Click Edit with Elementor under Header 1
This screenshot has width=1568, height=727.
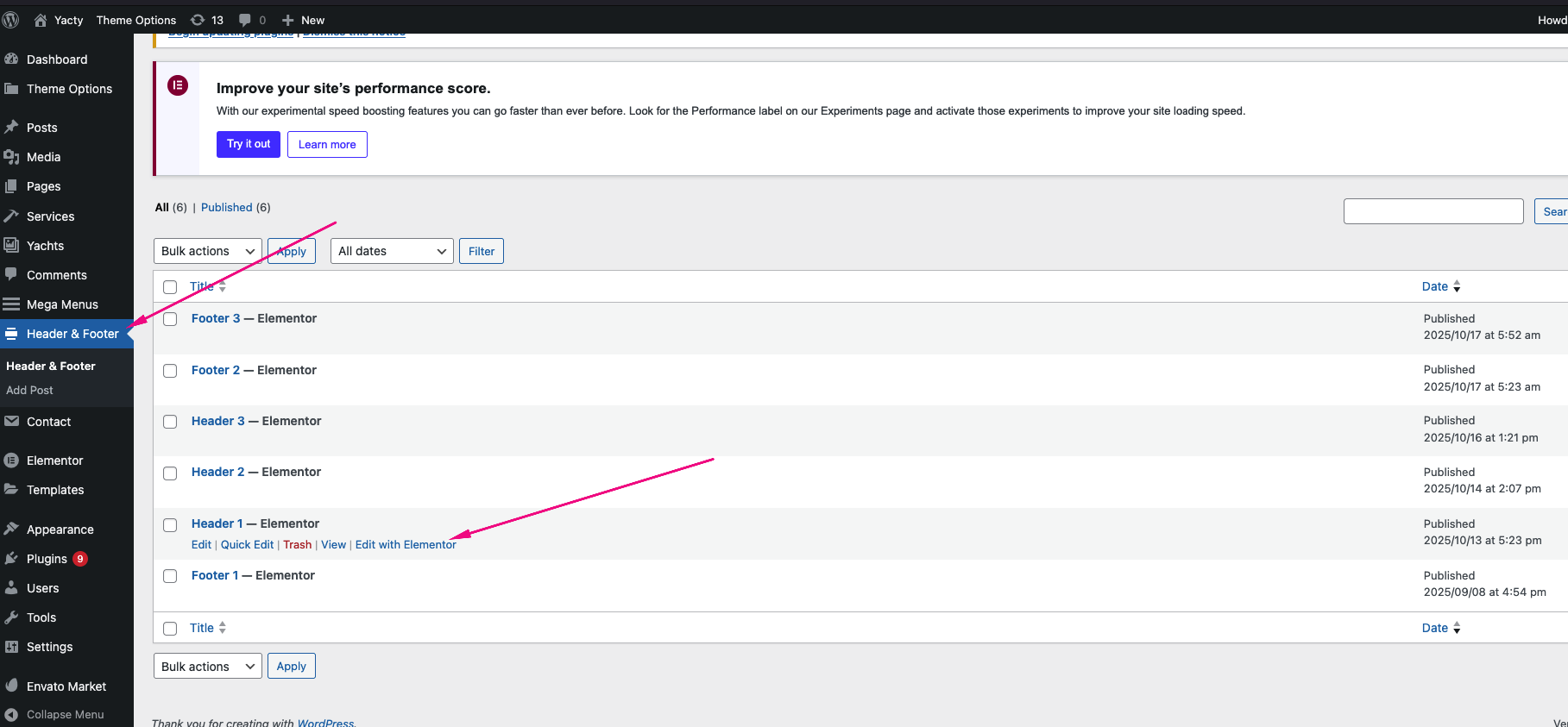pos(406,545)
